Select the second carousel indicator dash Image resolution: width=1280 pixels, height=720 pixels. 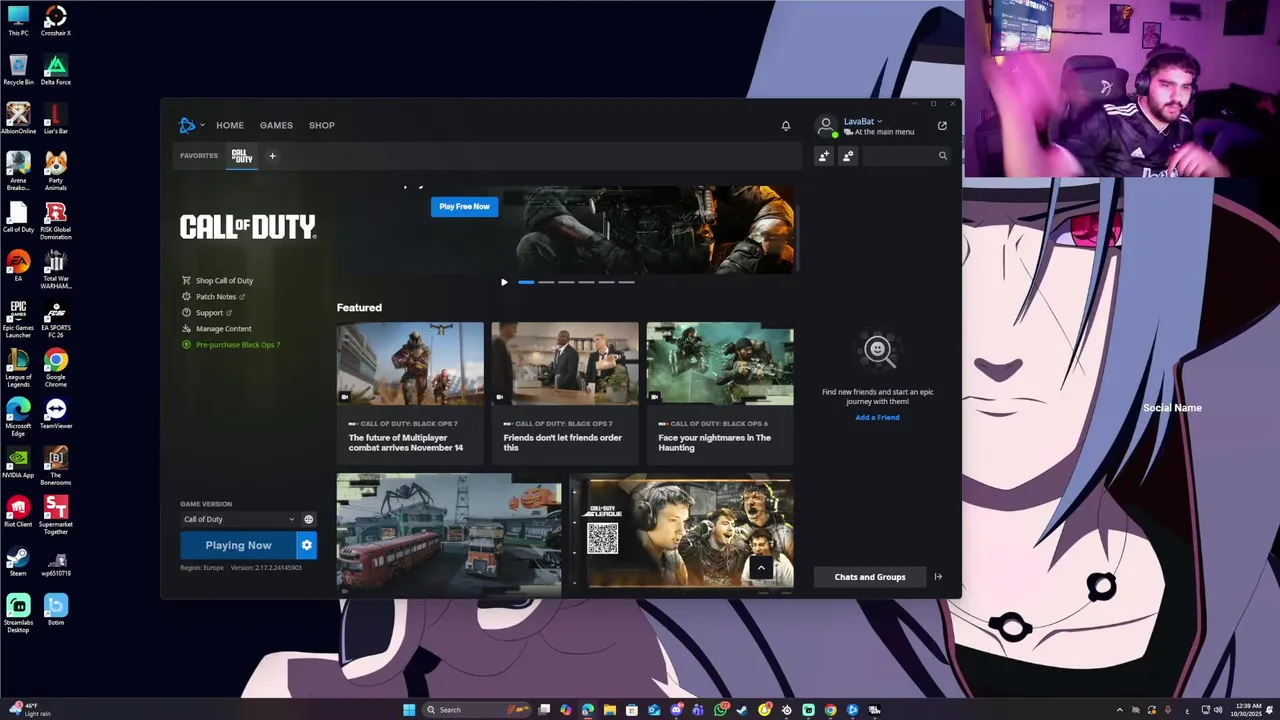pyautogui.click(x=546, y=282)
